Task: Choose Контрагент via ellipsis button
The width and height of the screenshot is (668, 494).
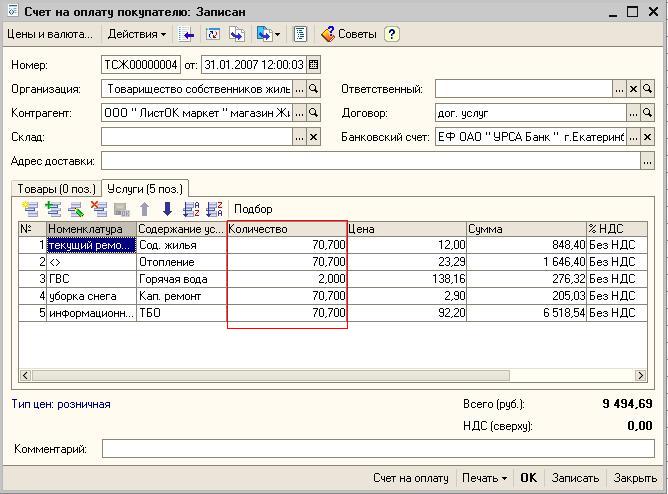Action: tap(299, 112)
